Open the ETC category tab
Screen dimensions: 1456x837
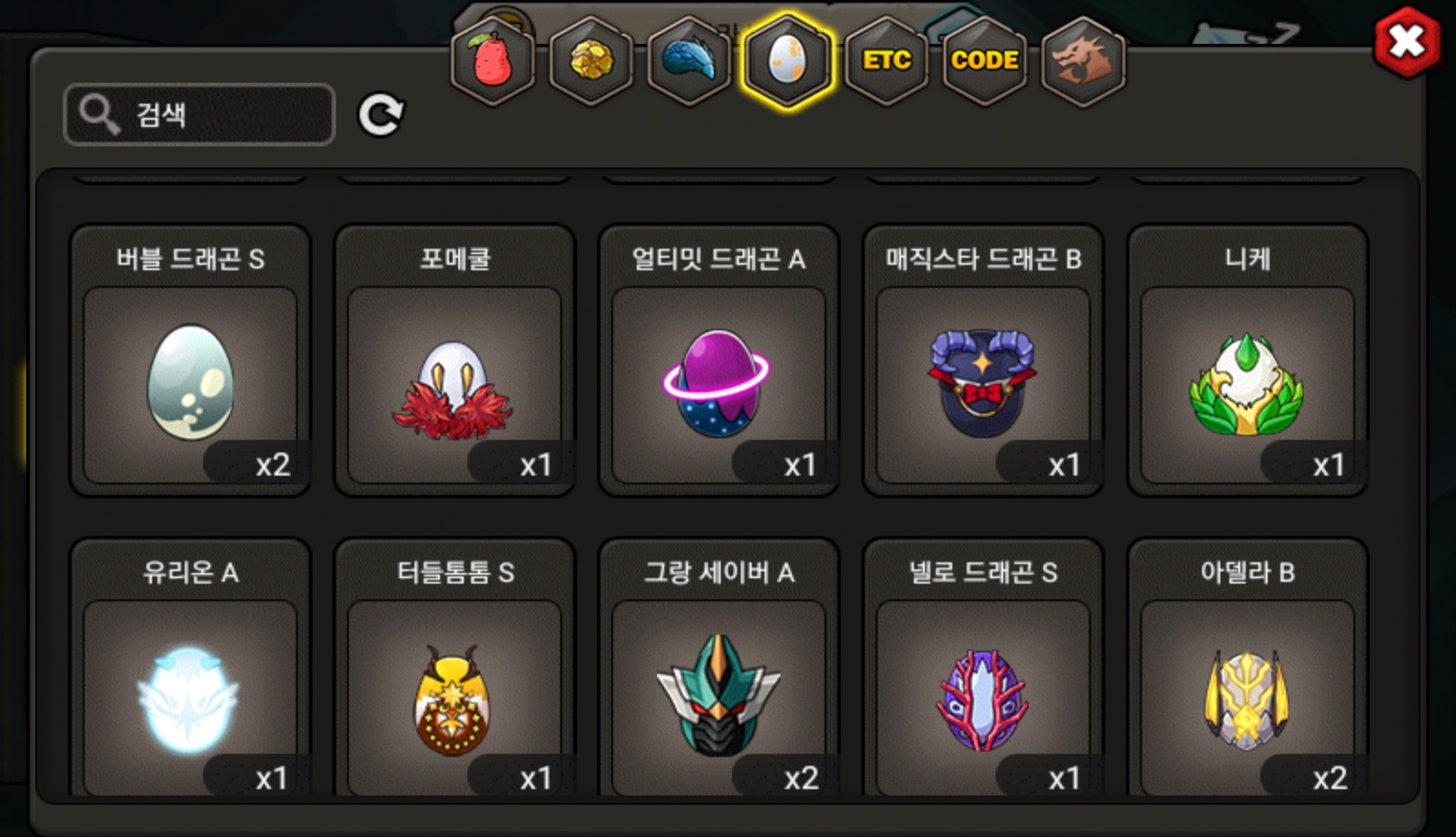(887, 61)
